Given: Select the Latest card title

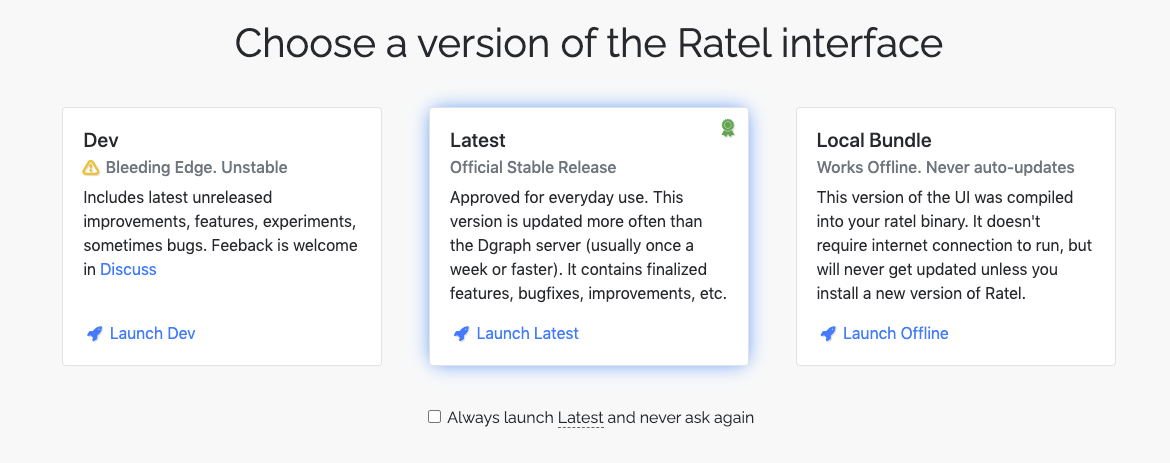Looking at the screenshot, I should [x=477, y=141].
